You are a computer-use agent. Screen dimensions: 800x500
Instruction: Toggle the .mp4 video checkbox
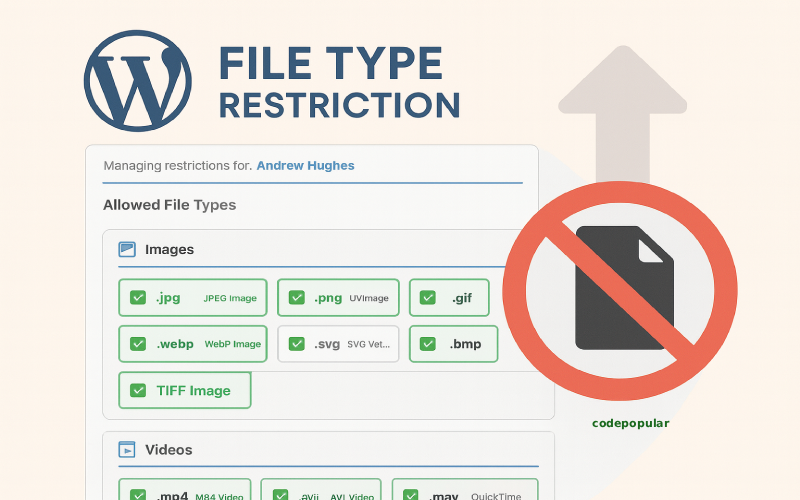(x=138, y=495)
